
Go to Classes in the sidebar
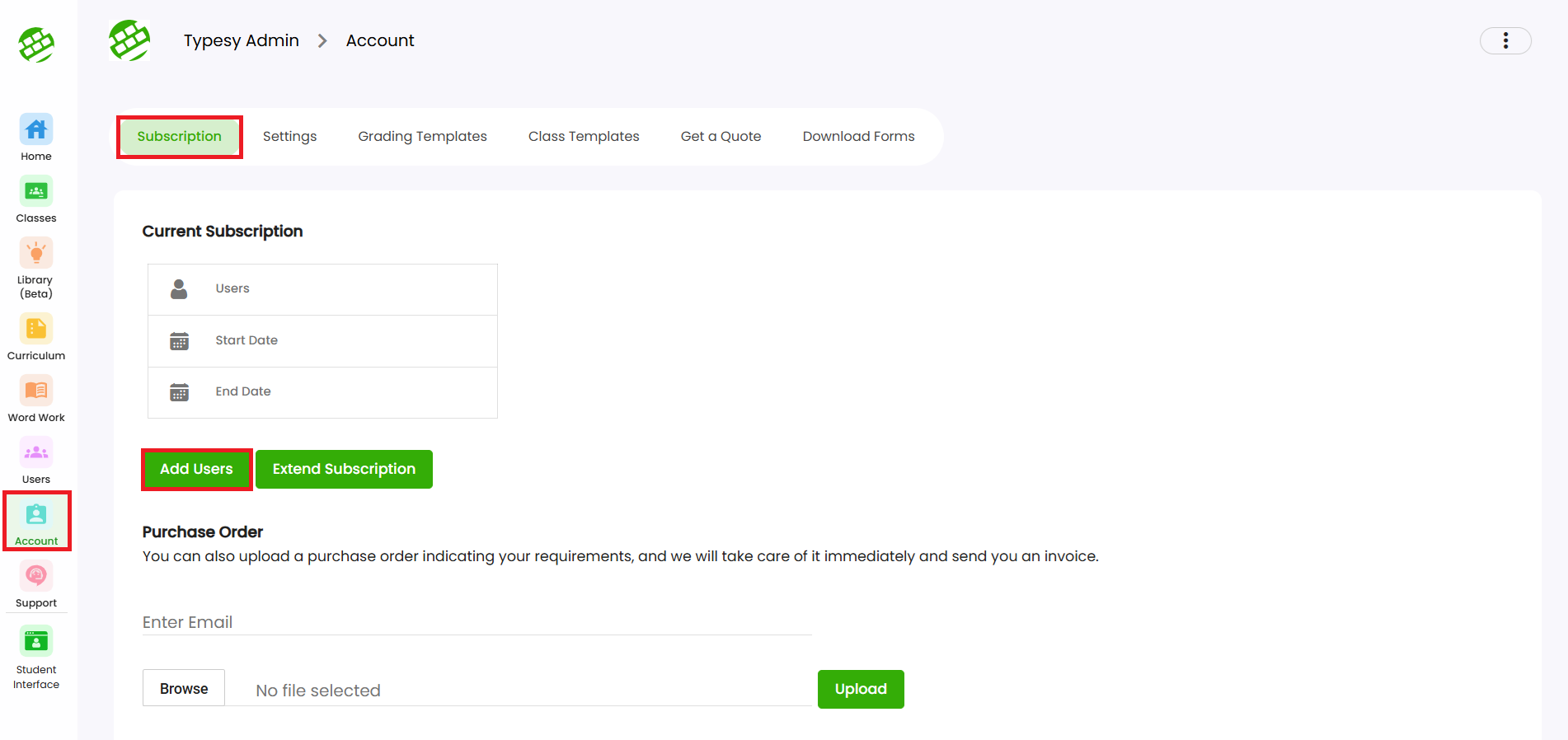[x=36, y=192]
